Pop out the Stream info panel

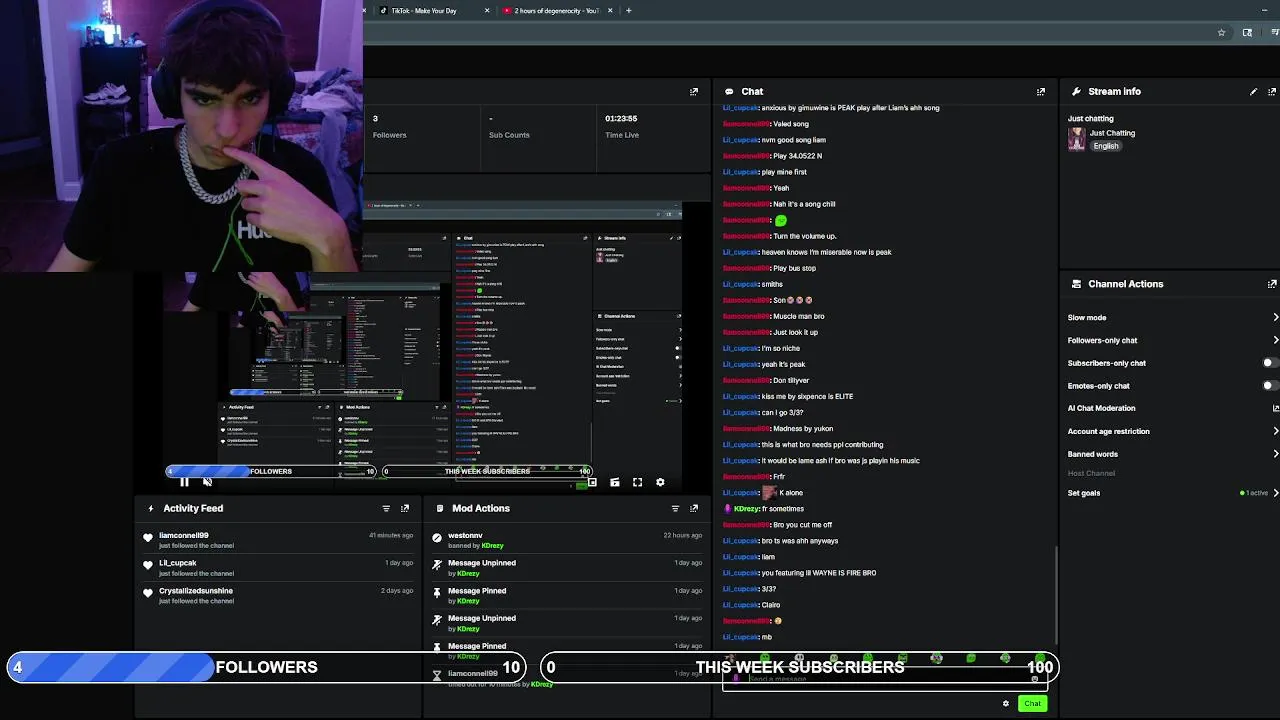pyautogui.click(x=1272, y=91)
